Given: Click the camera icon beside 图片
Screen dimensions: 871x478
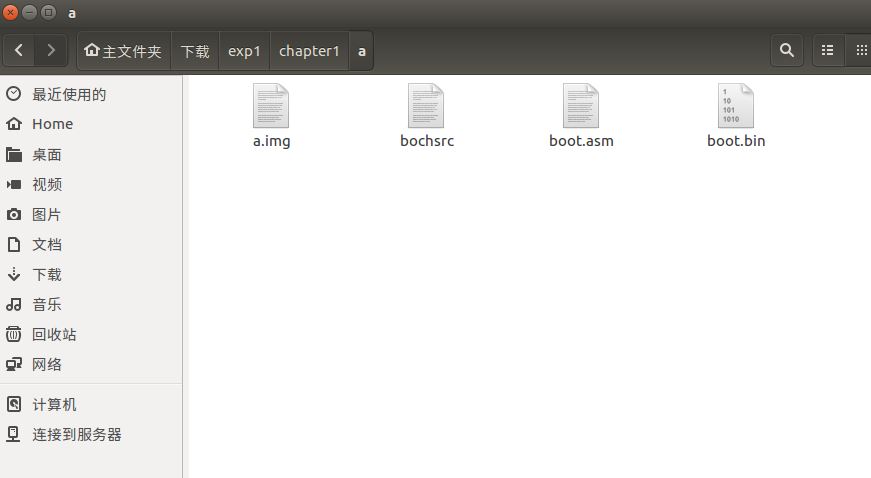Looking at the screenshot, I should 14,214.
